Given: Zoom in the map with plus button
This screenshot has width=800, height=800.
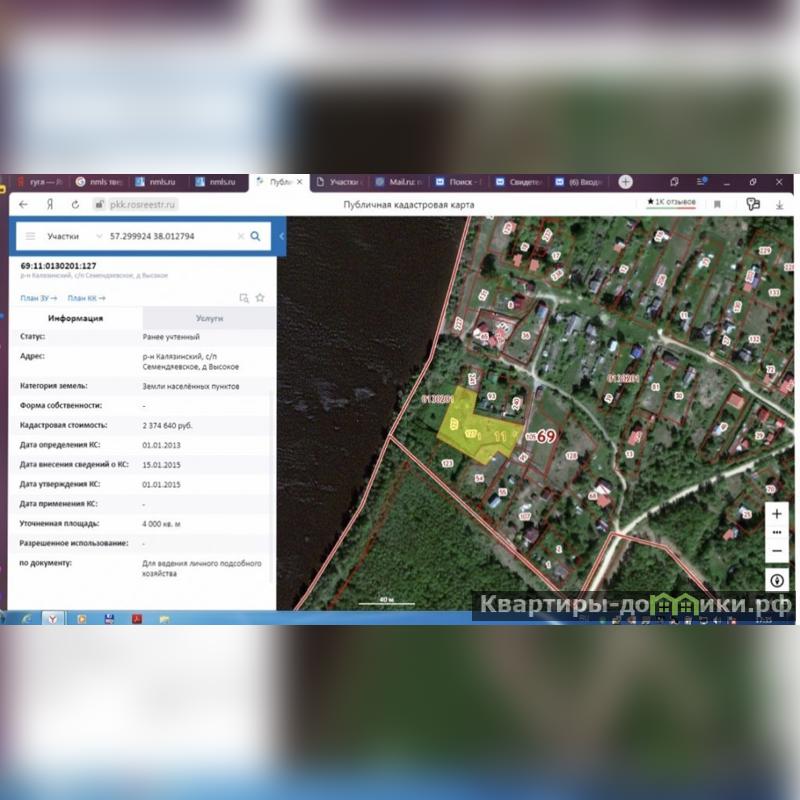Looking at the screenshot, I should 777,513.
